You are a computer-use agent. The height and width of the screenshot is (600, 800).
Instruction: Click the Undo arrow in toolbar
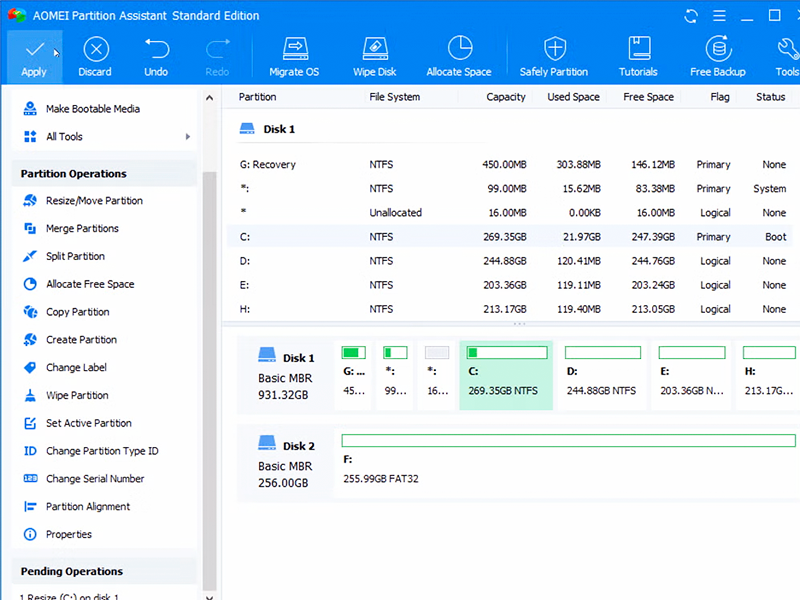coord(156,50)
